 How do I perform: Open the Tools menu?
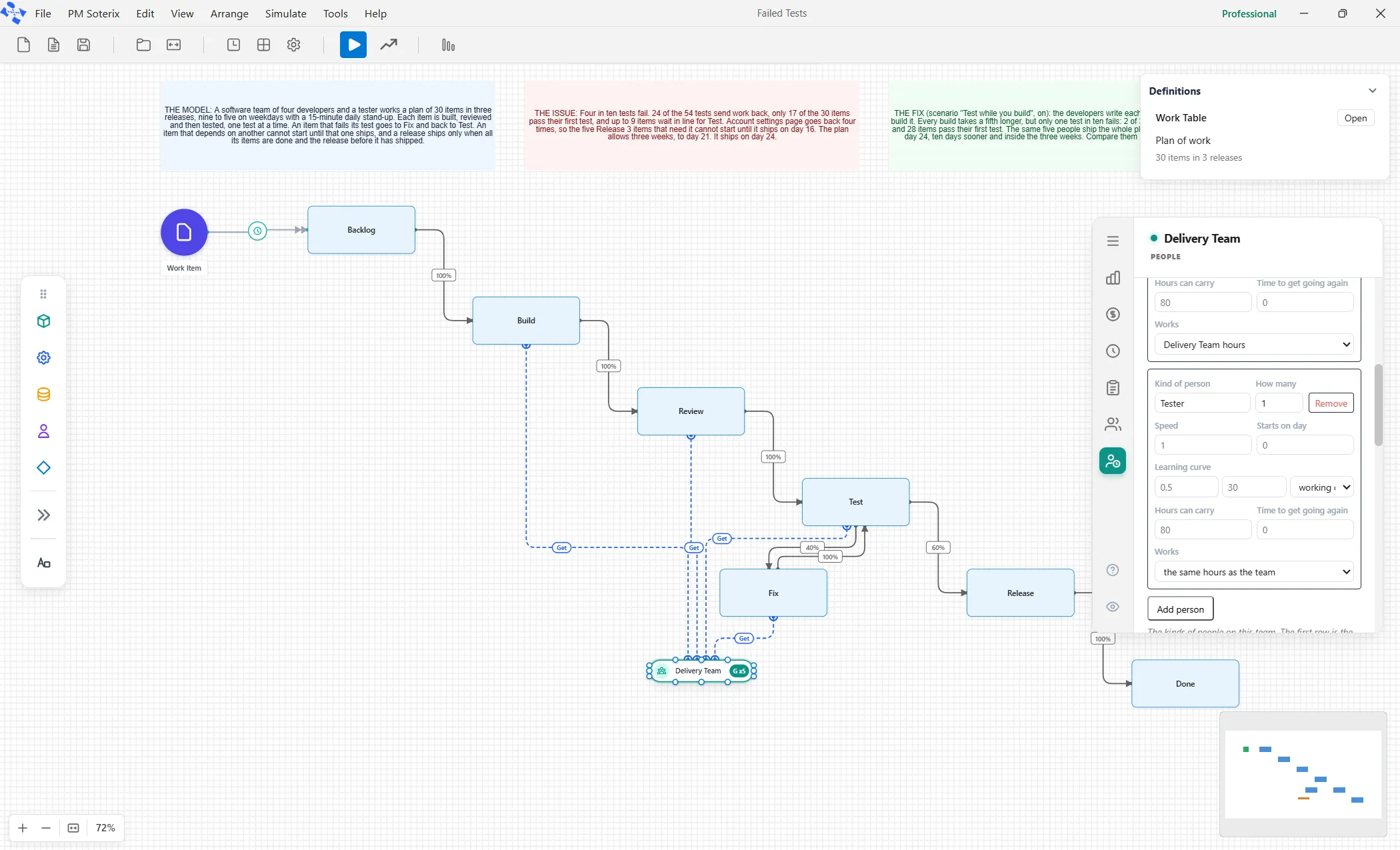pyautogui.click(x=335, y=13)
